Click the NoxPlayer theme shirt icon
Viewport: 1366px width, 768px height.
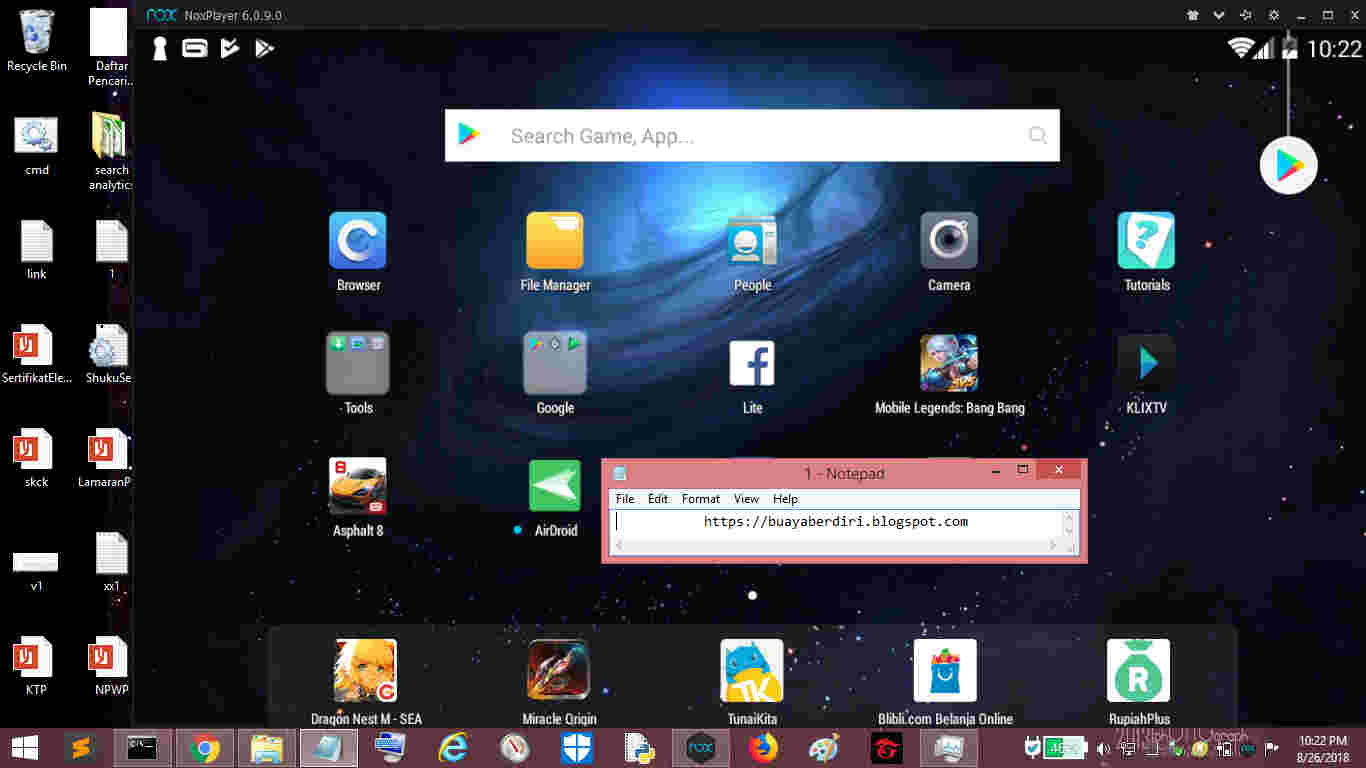click(x=1192, y=15)
